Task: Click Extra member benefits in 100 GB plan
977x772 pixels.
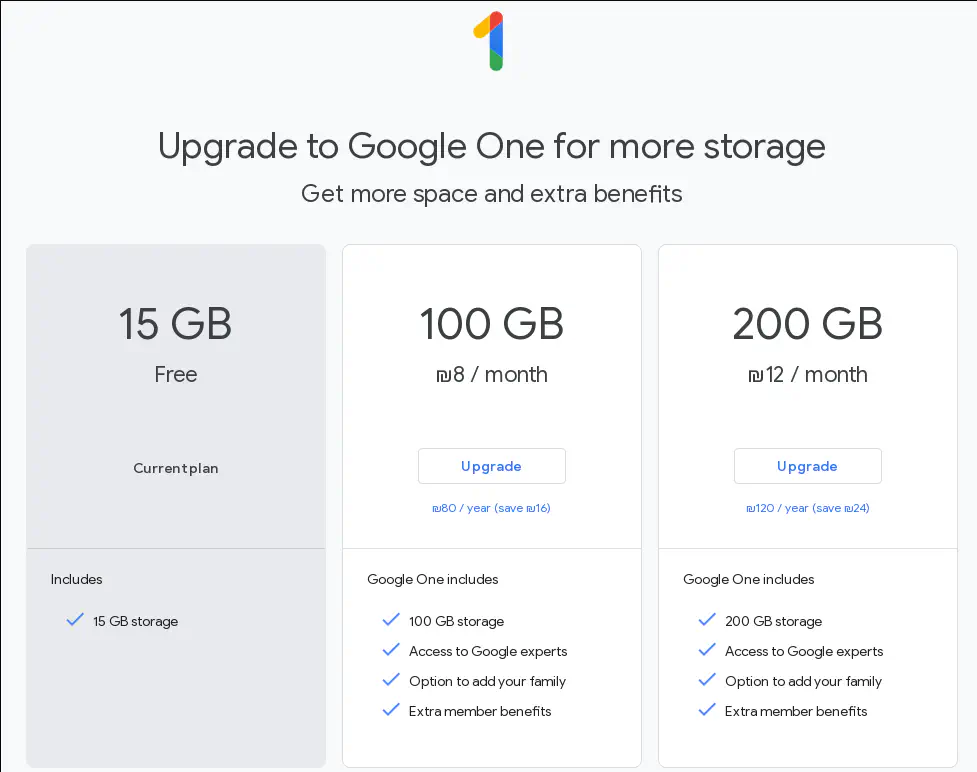Action: (x=480, y=711)
